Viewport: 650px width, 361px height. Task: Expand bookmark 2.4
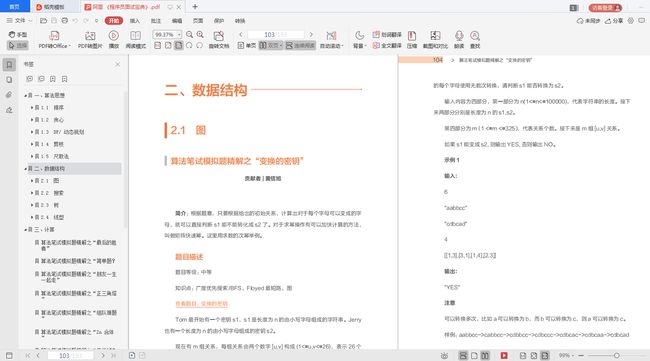tap(32, 217)
